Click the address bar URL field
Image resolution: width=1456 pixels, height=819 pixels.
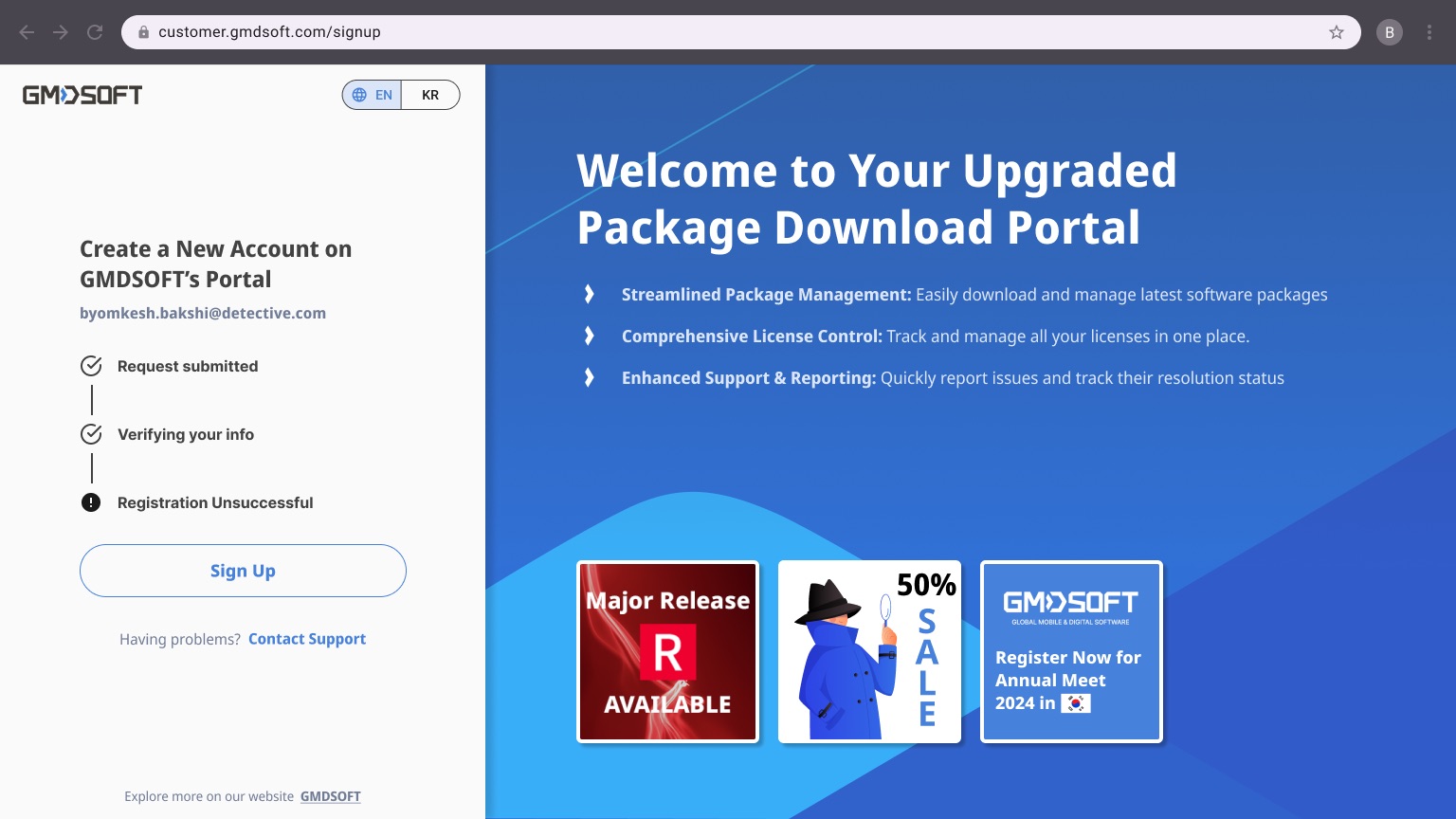[x=741, y=32]
